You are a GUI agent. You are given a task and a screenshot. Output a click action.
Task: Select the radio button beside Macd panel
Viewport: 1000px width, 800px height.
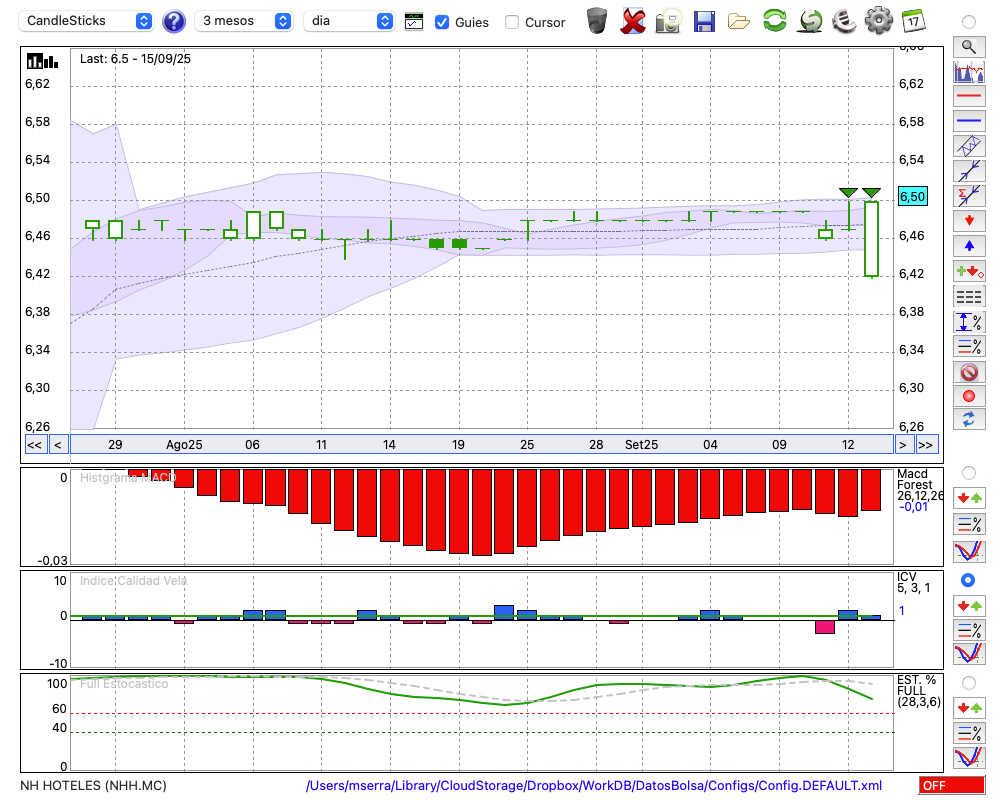968,472
